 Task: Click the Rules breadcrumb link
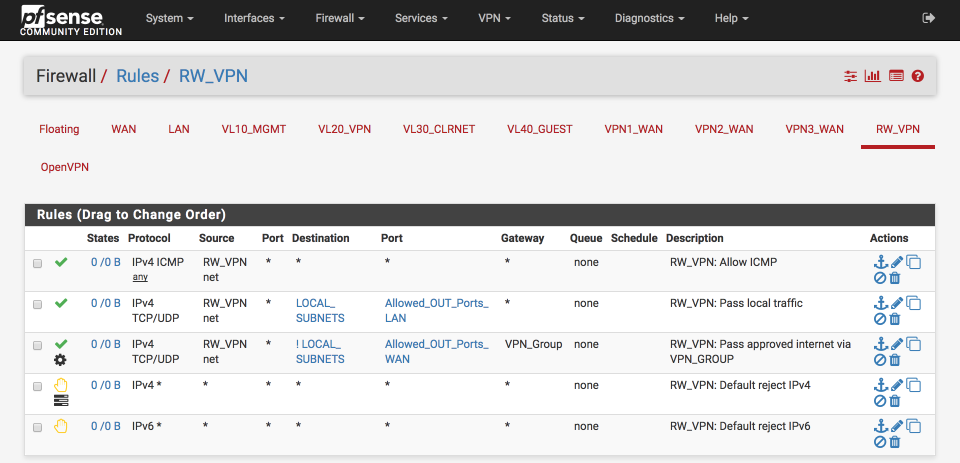tap(137, 76)
